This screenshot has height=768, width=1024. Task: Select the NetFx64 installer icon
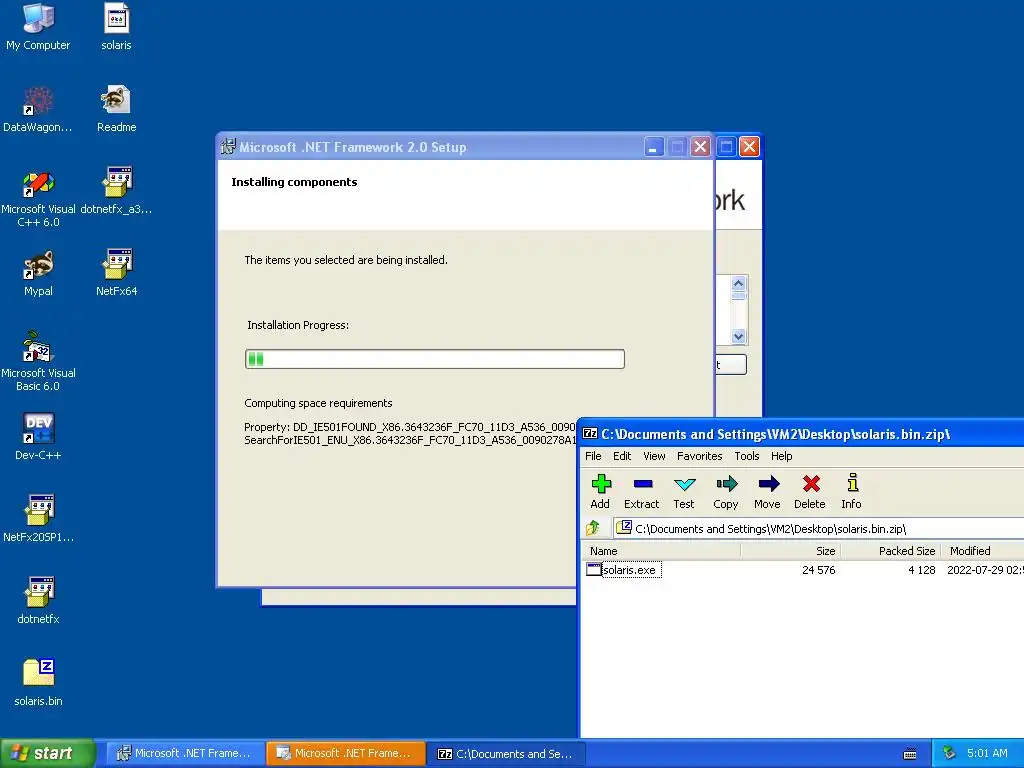click(x=116, y=274)
